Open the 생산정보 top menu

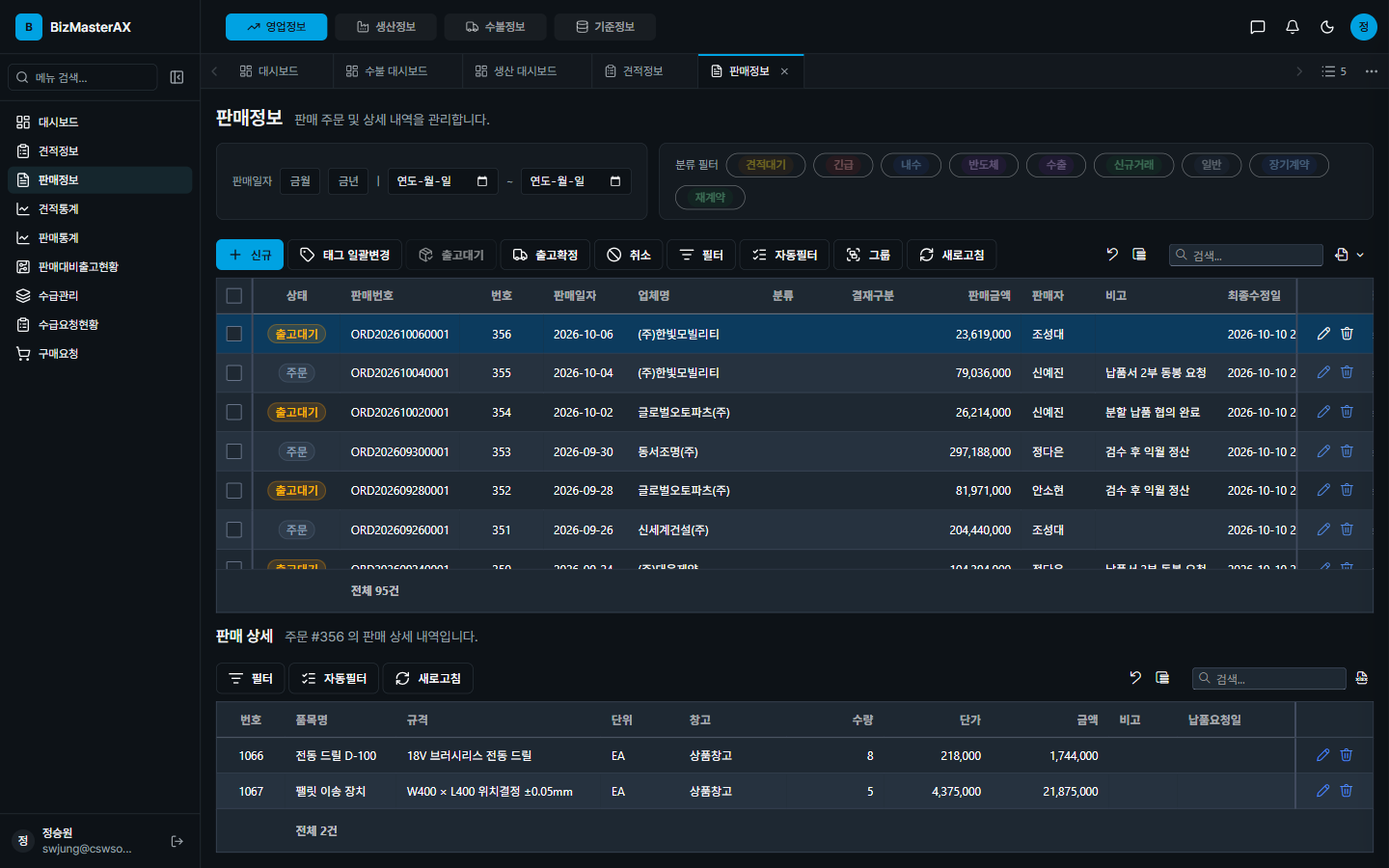coord(386,27)
